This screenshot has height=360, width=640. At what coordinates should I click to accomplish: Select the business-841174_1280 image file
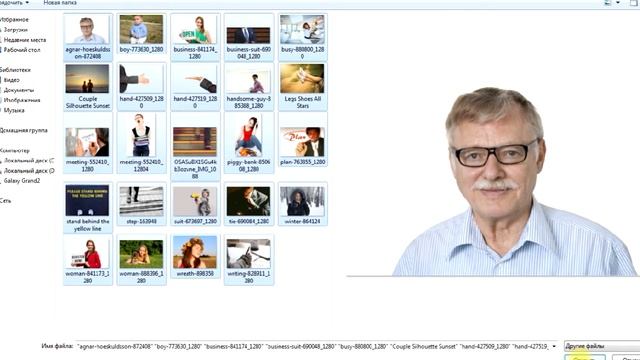click(195, 37)
